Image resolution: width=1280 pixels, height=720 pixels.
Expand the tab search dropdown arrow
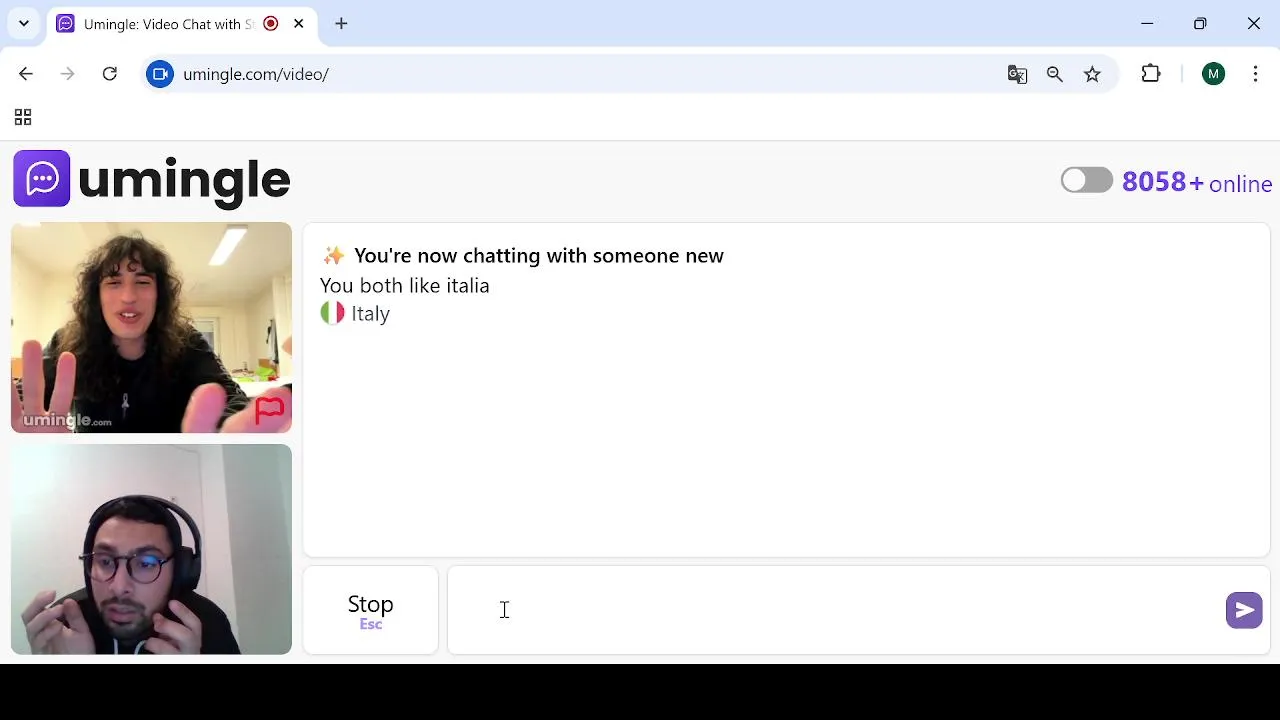point(24,23)
